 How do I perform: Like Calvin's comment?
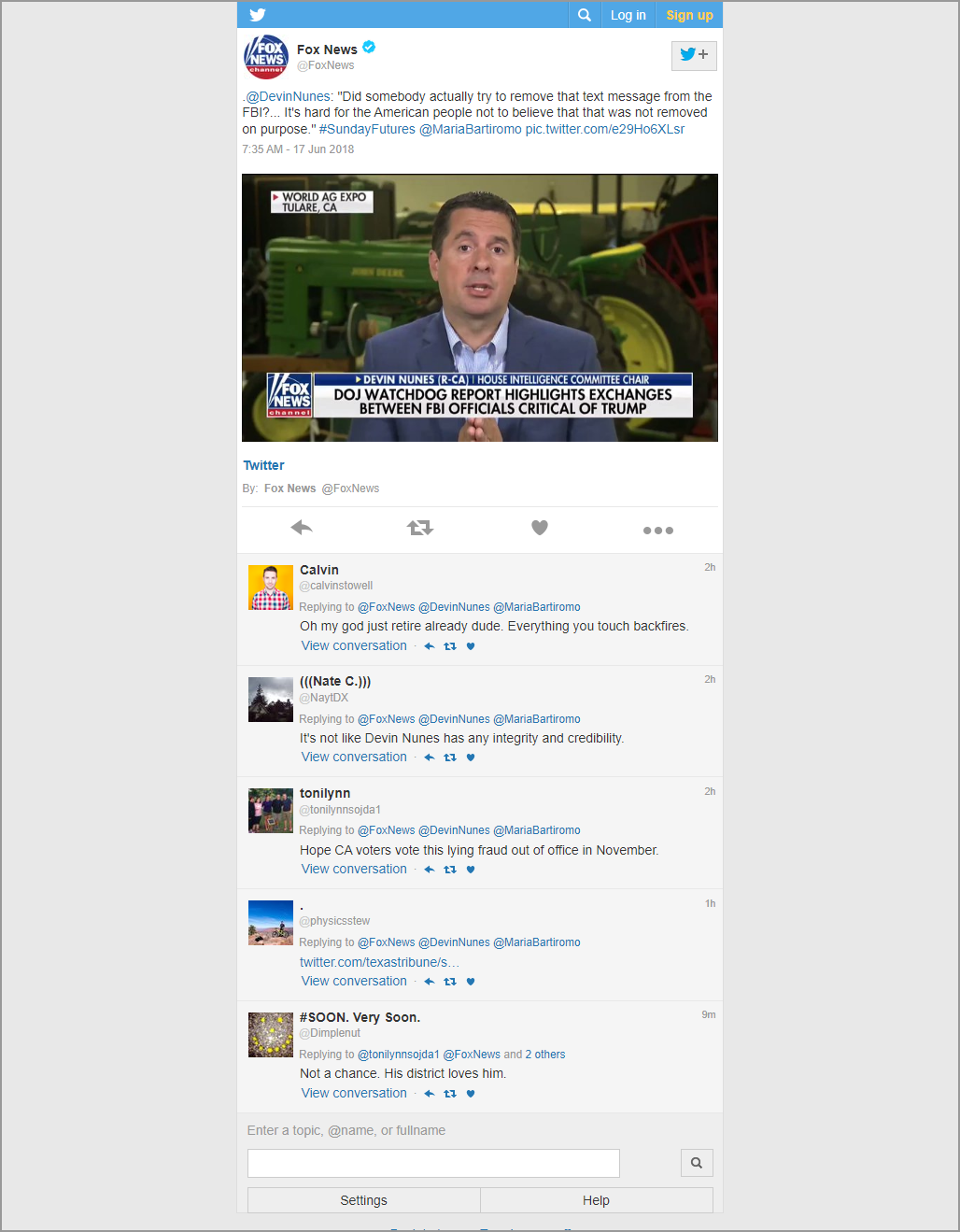471,646
